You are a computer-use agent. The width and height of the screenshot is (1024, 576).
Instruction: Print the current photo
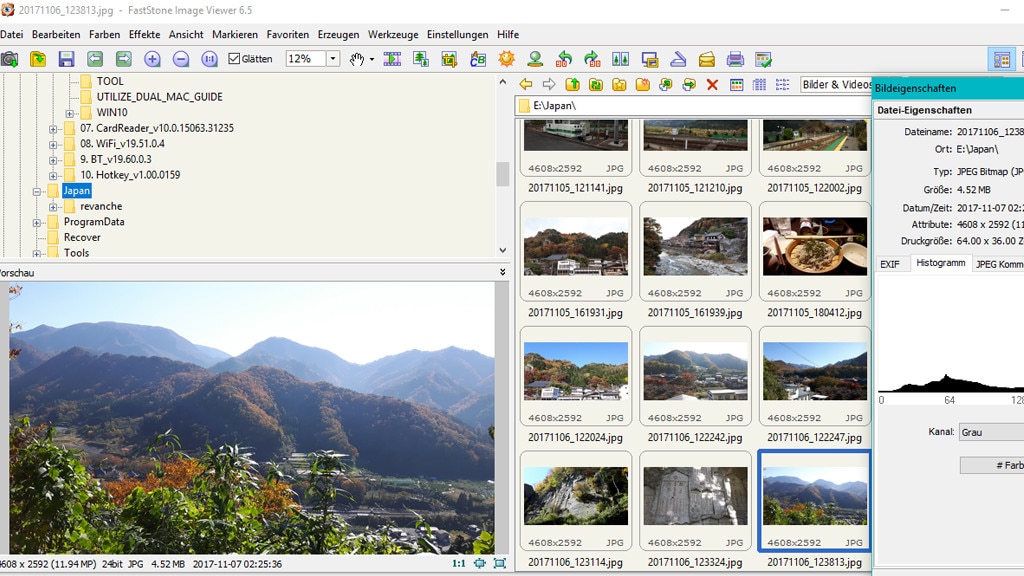[735, 59]
